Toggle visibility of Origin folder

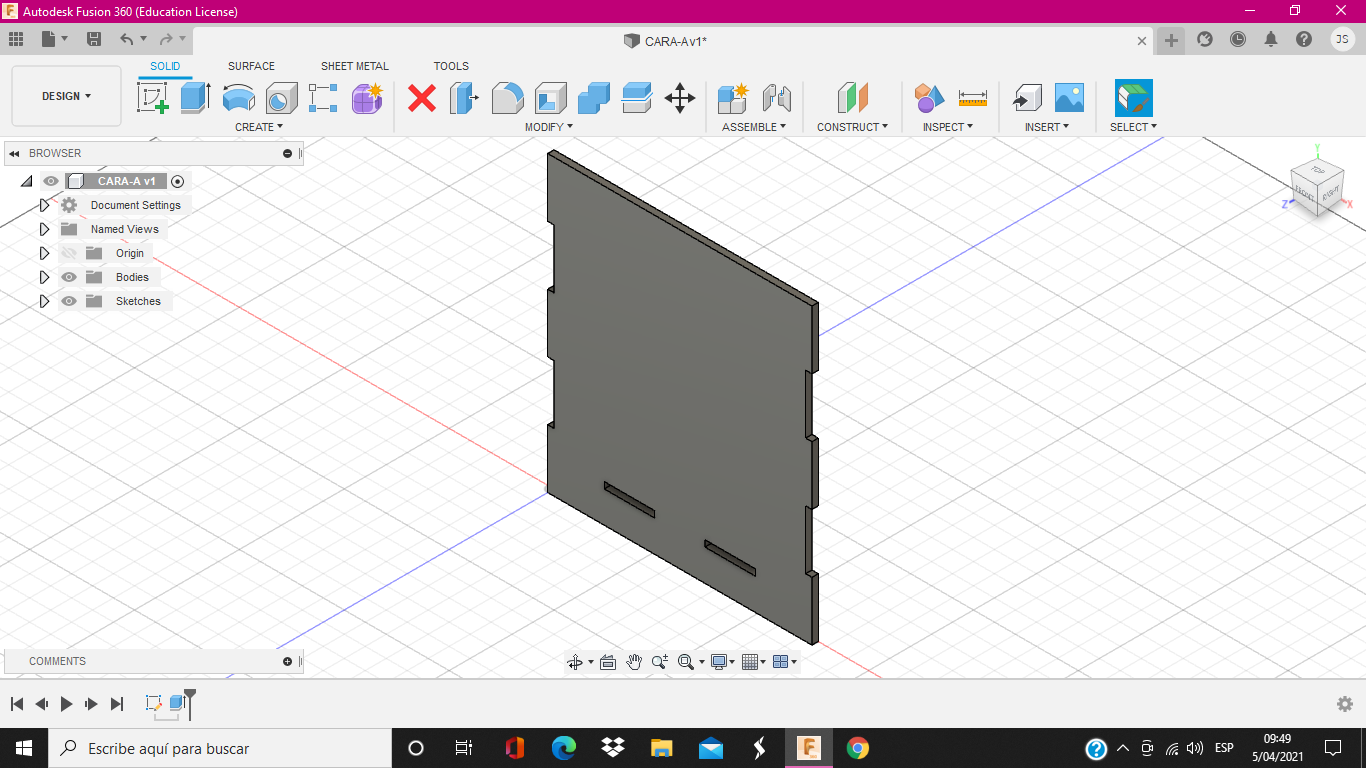pyautogui.click(x=69, y=253)
